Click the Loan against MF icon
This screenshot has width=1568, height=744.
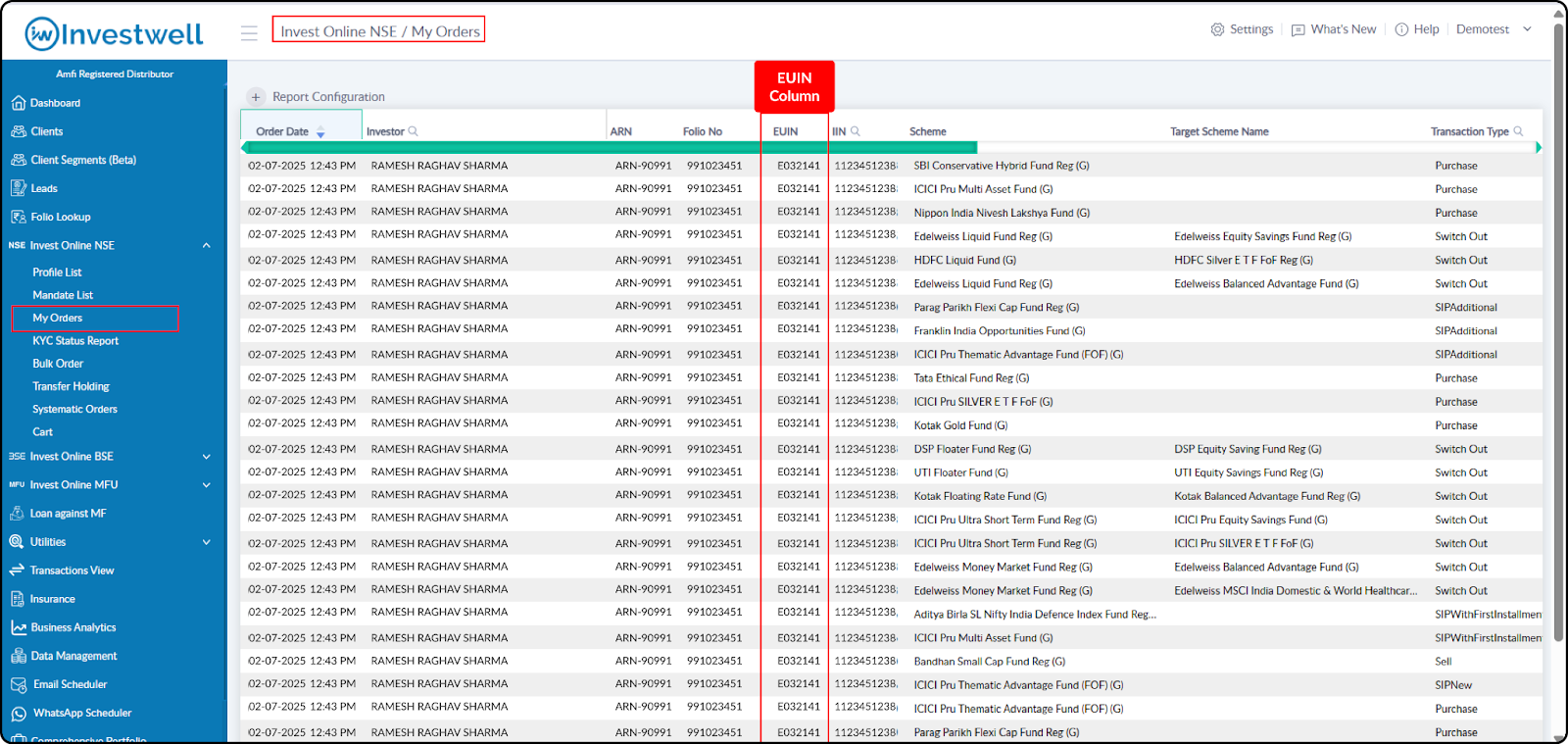[18, 514]
